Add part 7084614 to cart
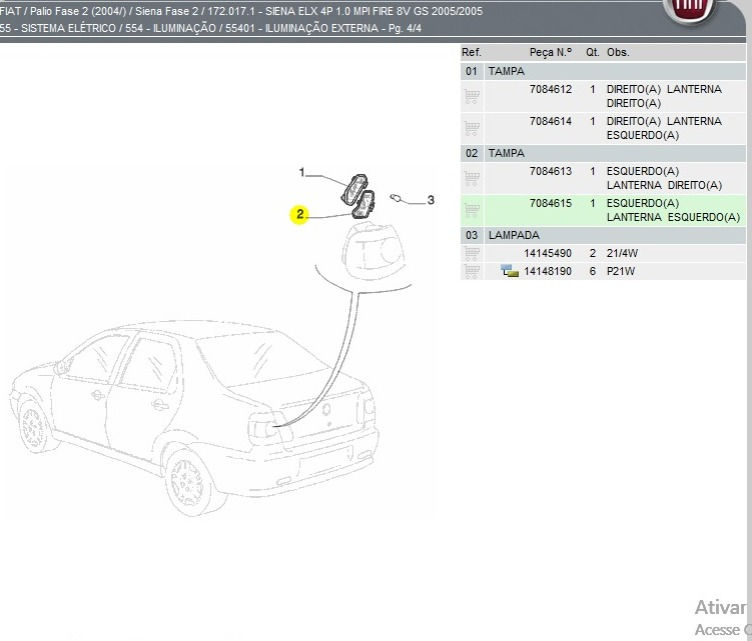Image resolution: width=752 pixels, height=641 pixels. coord(472,128)
